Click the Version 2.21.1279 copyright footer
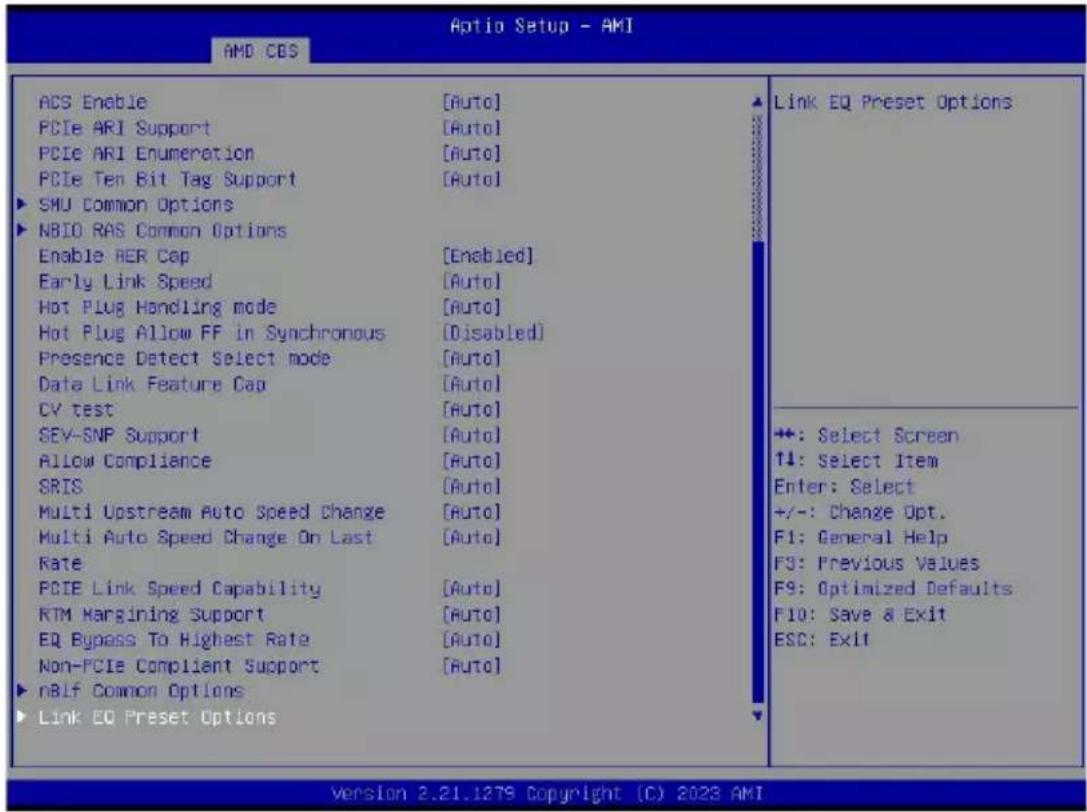Screen dimensions: 1087x812 (x=547, y=793)
